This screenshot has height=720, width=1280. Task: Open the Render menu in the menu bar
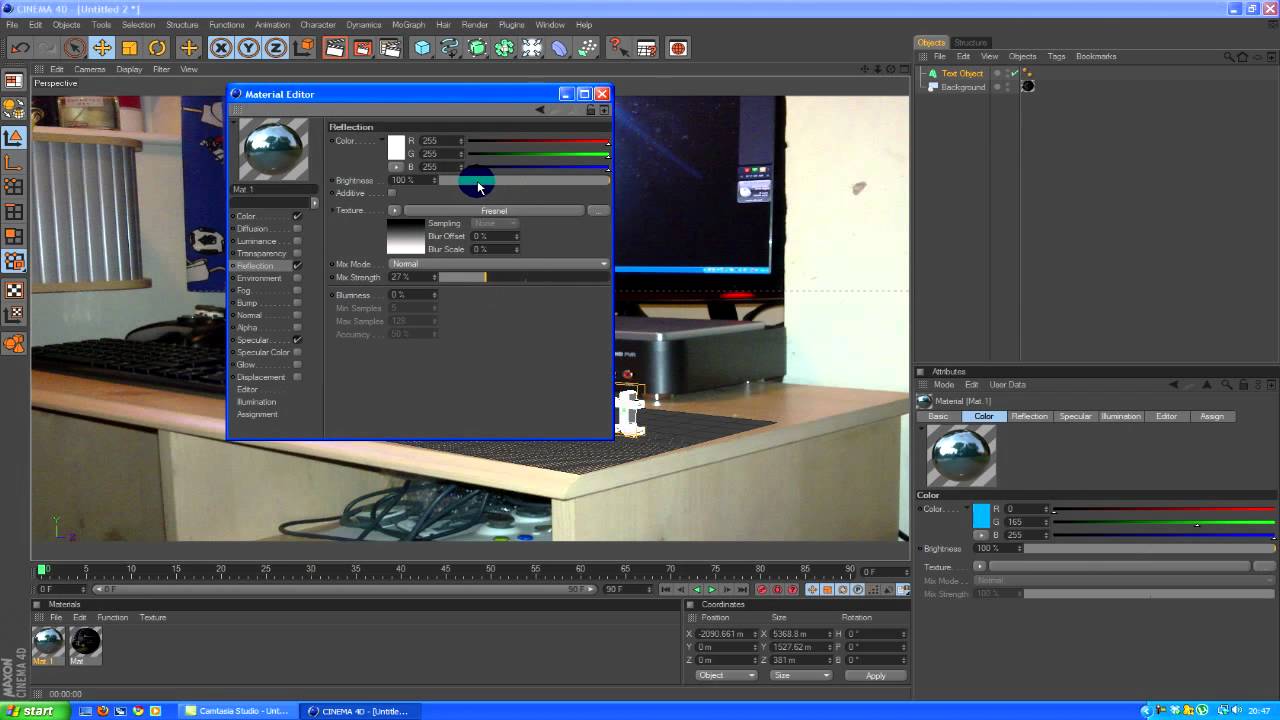(x=475, y=25)
